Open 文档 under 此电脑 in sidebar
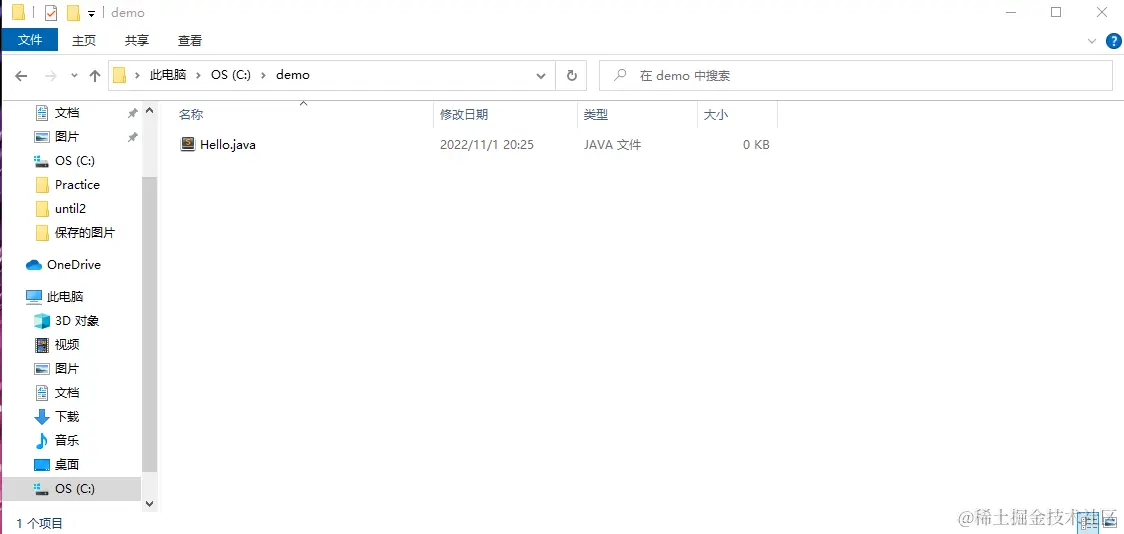The image size is (1124, 534). 67,393
